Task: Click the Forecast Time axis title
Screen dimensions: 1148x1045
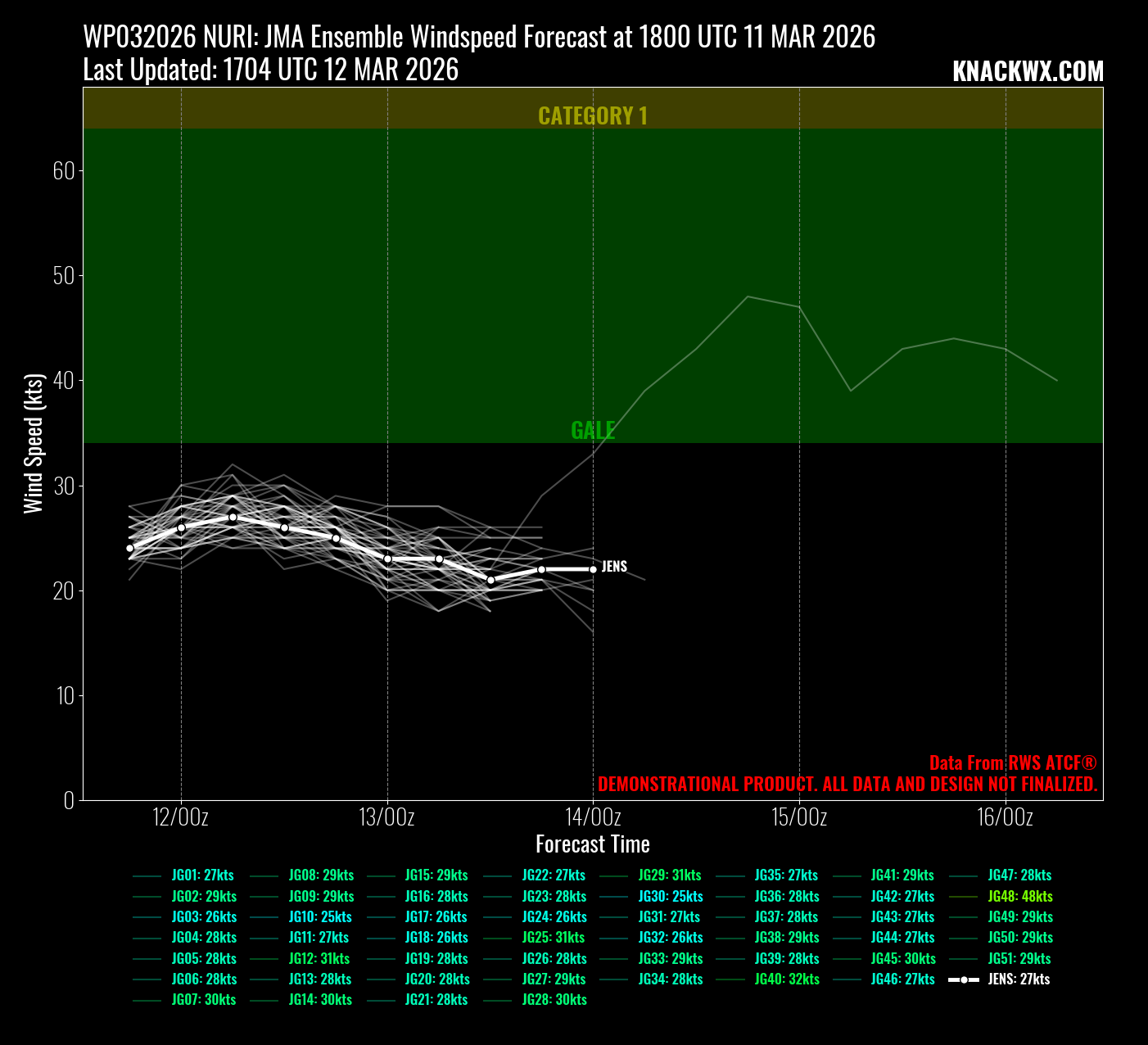Action: pos(593,844)
